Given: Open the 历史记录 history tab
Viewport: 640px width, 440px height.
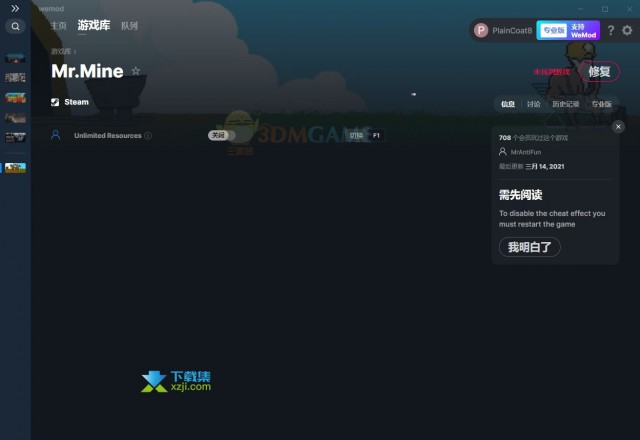Looking at the screenshot, I should click(x=566, y=104).
